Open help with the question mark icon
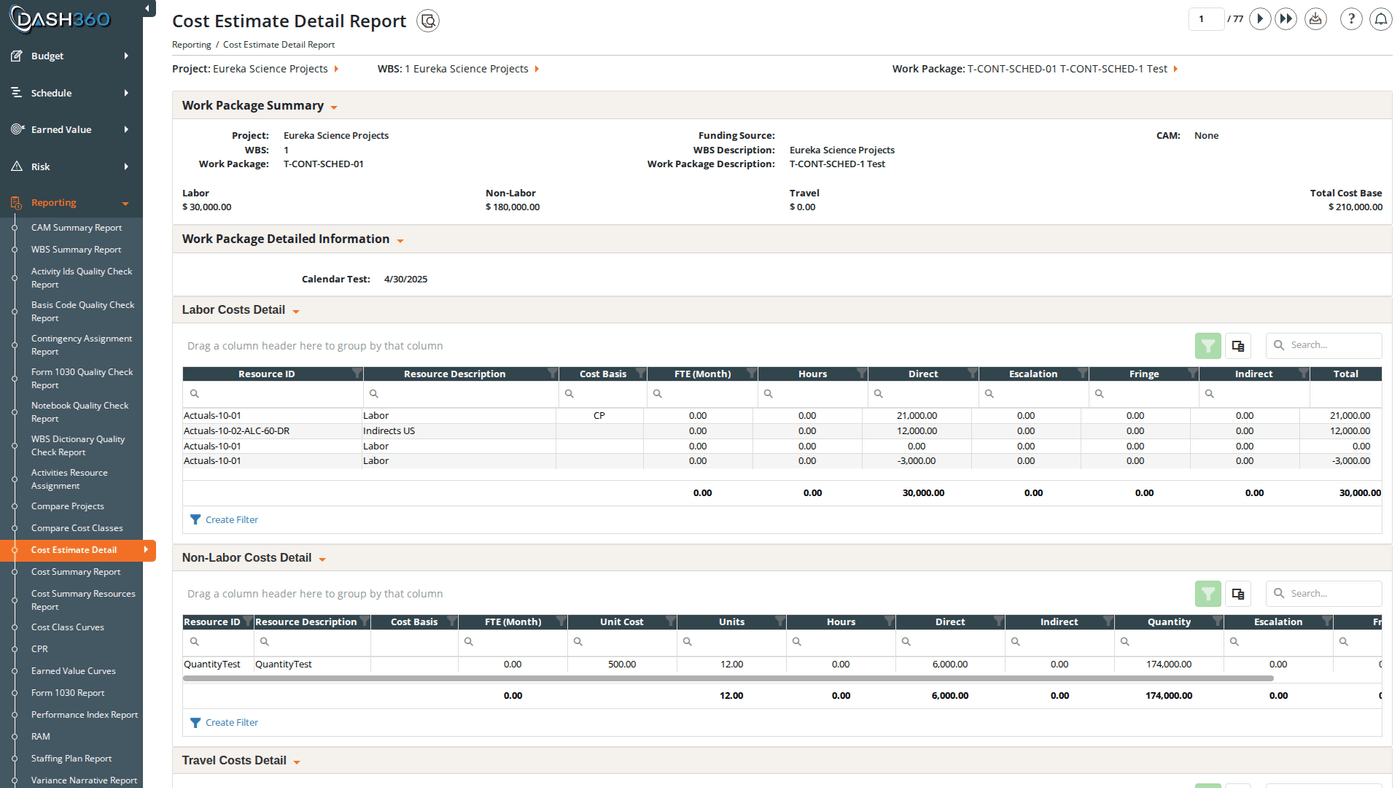 point(1351,19)
